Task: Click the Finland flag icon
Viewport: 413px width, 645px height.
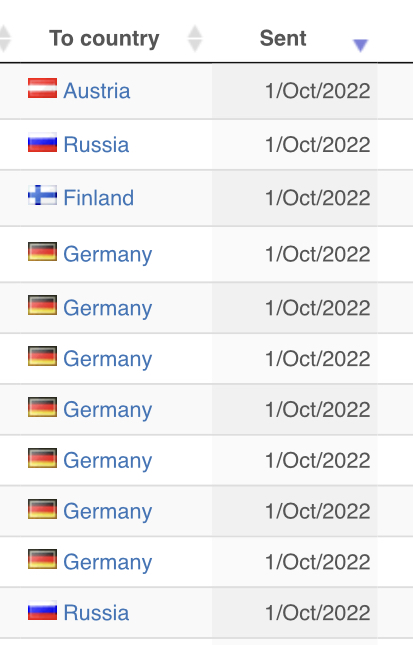Action: click(x=42, y=195)
